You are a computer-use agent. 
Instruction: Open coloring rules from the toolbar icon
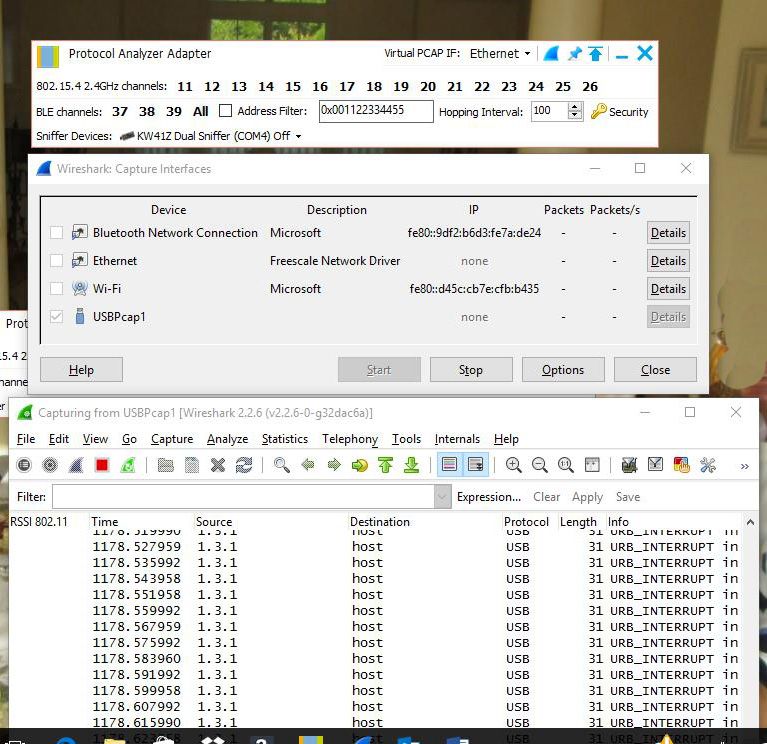tap(681, 465)
